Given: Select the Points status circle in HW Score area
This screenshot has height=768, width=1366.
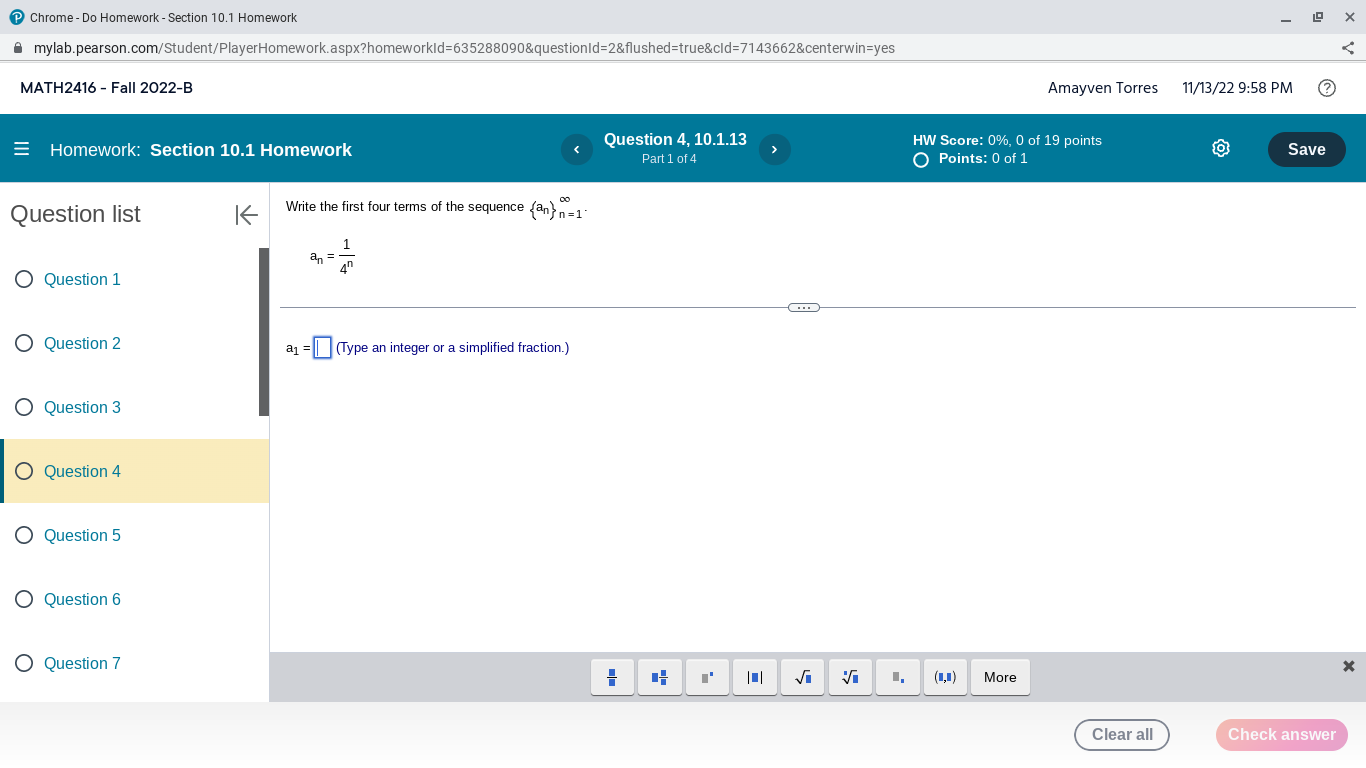Looking at the screenshot, I should click(x=920, y=159).
